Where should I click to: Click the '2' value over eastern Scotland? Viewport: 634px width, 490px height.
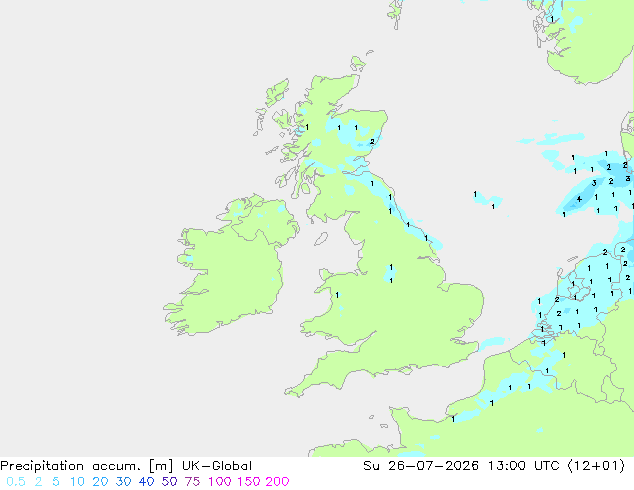372,142
